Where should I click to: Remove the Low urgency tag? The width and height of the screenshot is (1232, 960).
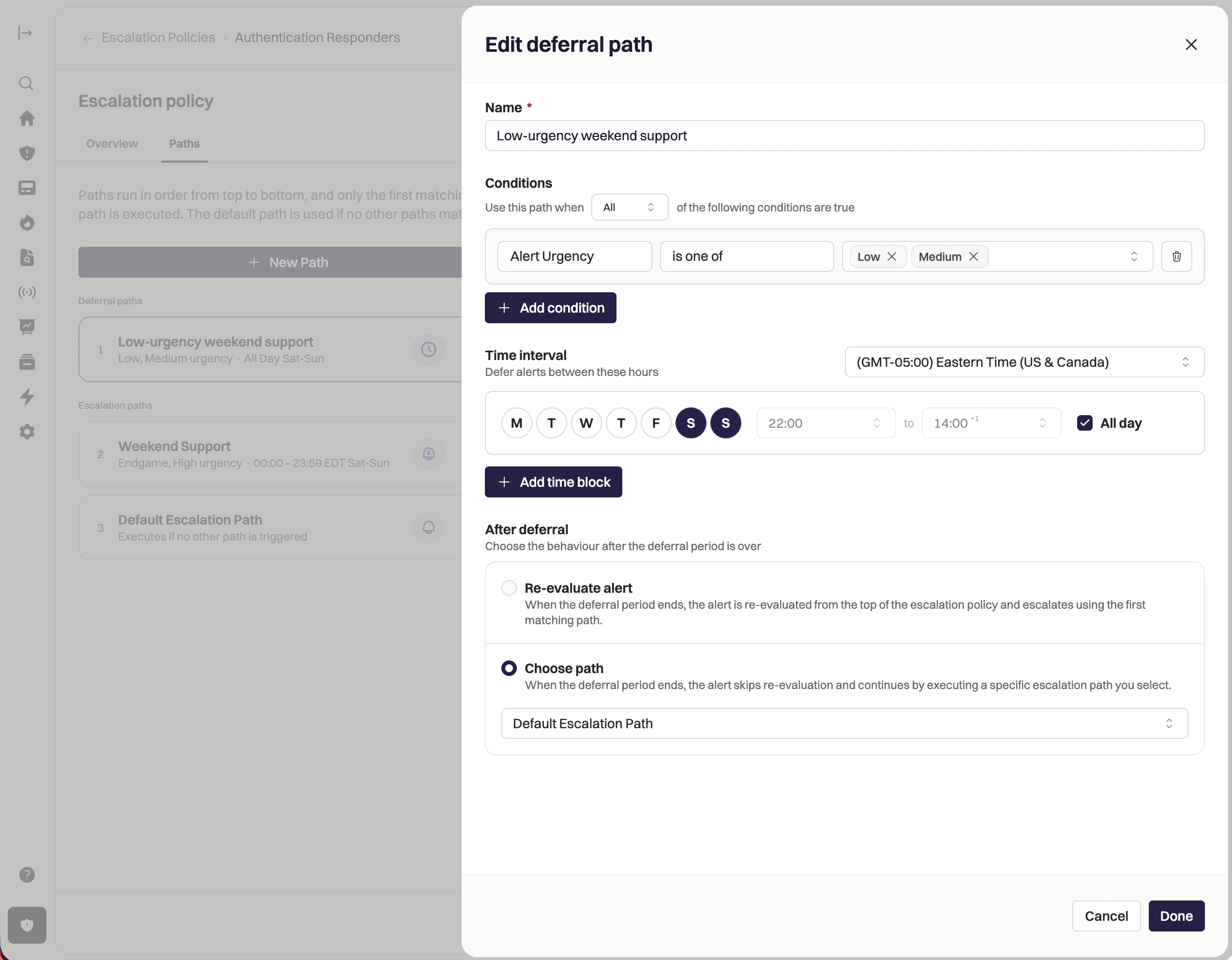point(892,256)
